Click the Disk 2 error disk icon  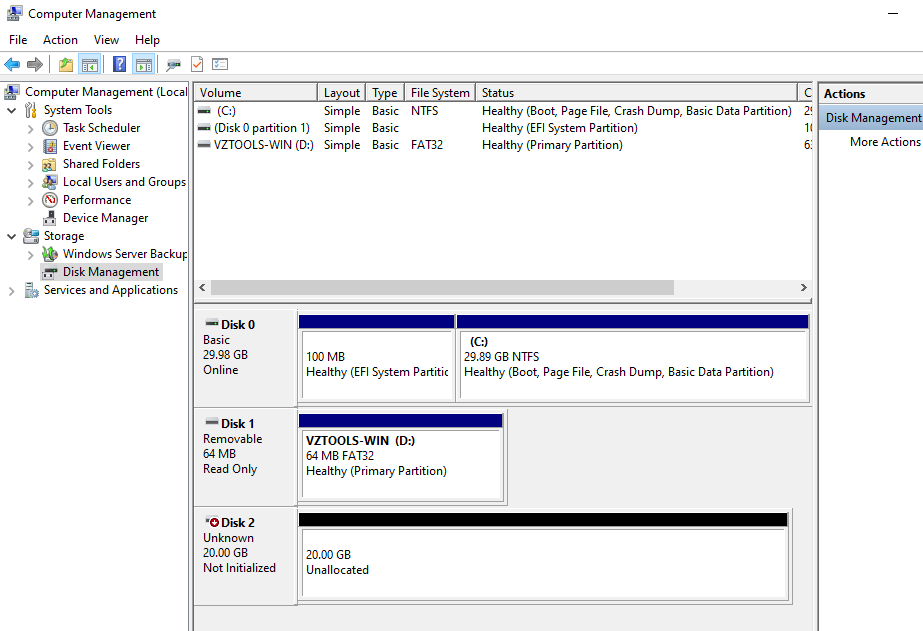212,522
